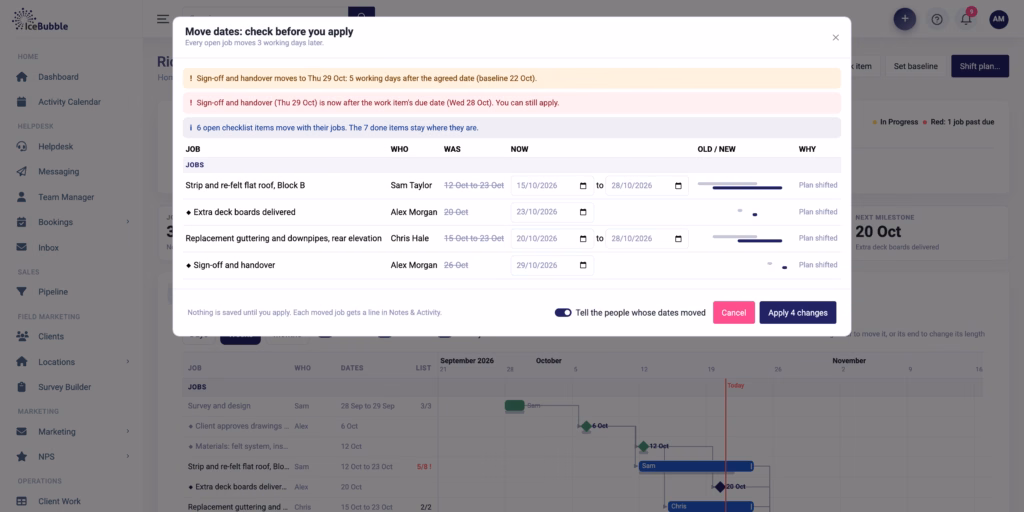Click the orange baseline warning banner

[x=511, y=78]
